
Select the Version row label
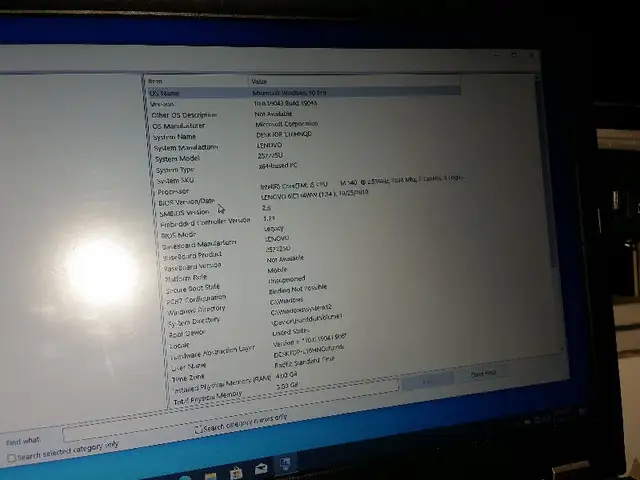[x=162, y=104]
